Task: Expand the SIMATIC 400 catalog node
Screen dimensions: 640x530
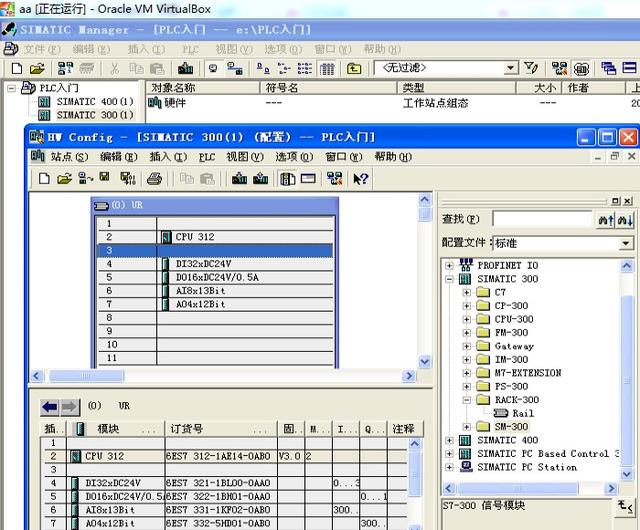Action: point(449,440)
